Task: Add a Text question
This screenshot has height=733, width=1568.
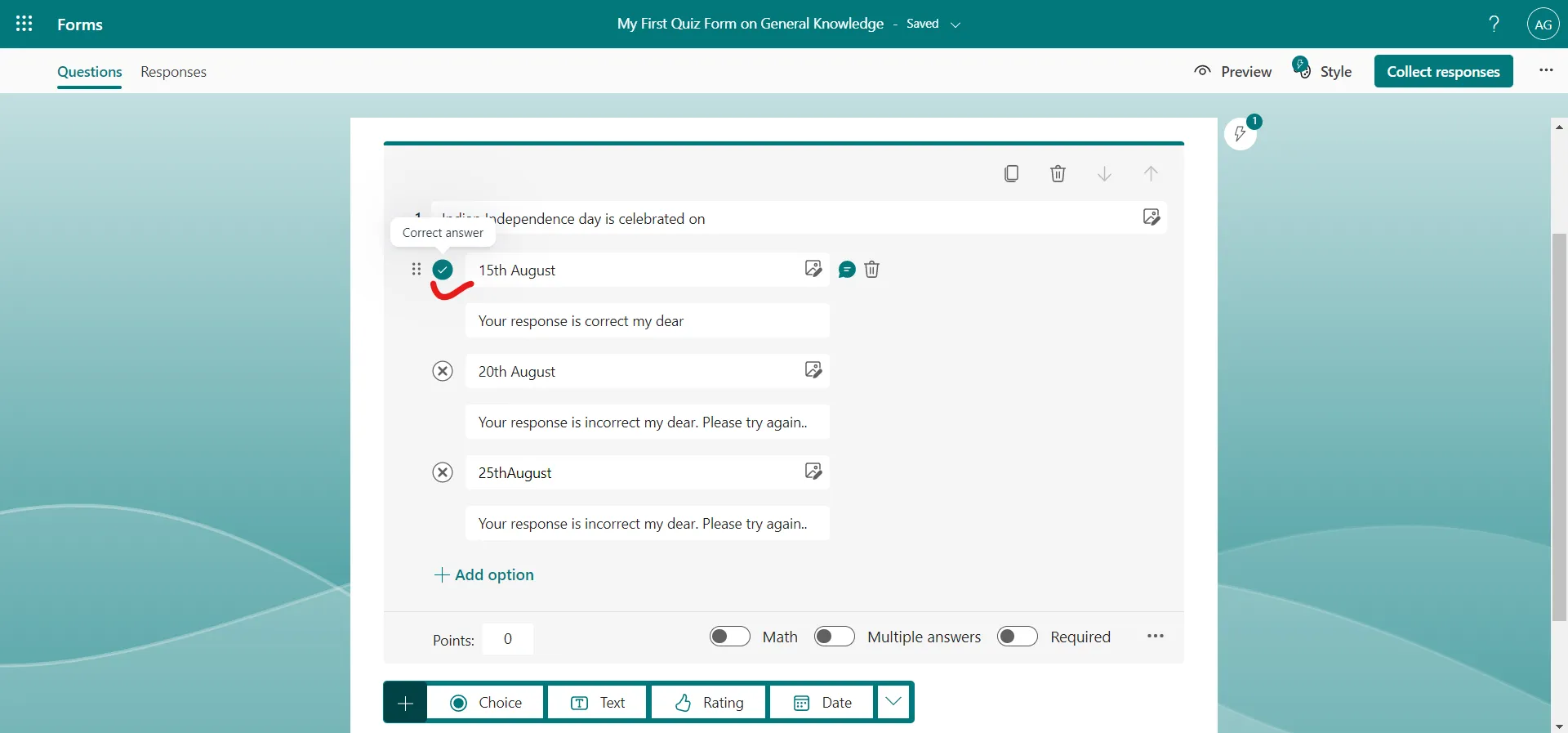Action: [x=597, y=703]
